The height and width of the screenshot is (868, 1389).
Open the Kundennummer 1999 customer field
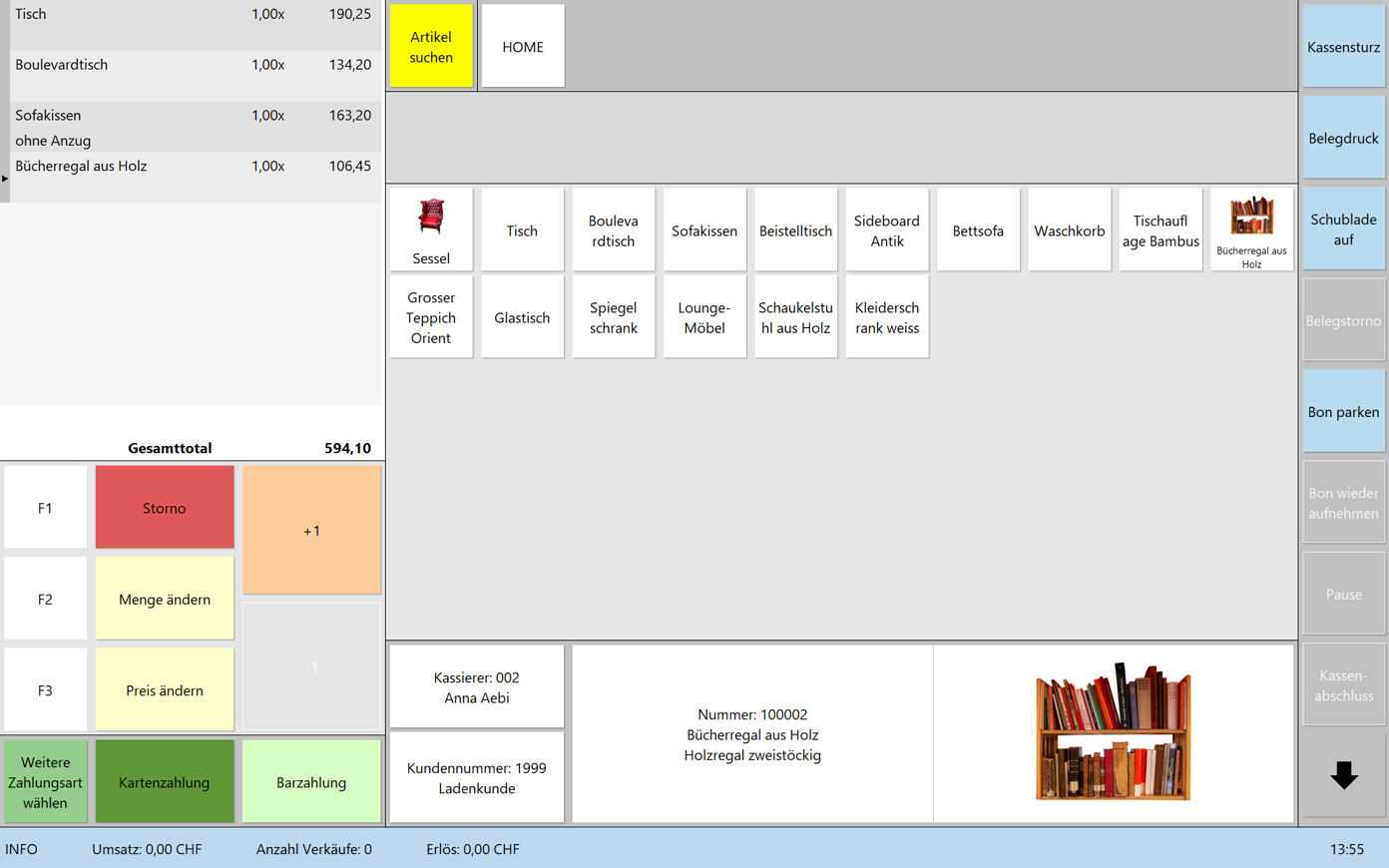coord(476,778)
